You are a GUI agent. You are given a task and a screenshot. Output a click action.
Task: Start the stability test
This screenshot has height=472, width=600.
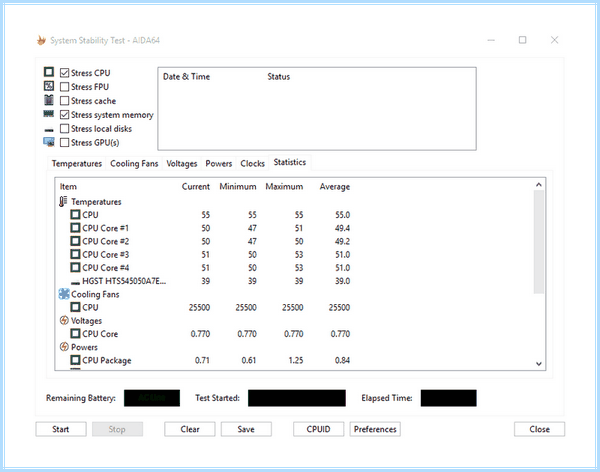(x=61, y=429)
